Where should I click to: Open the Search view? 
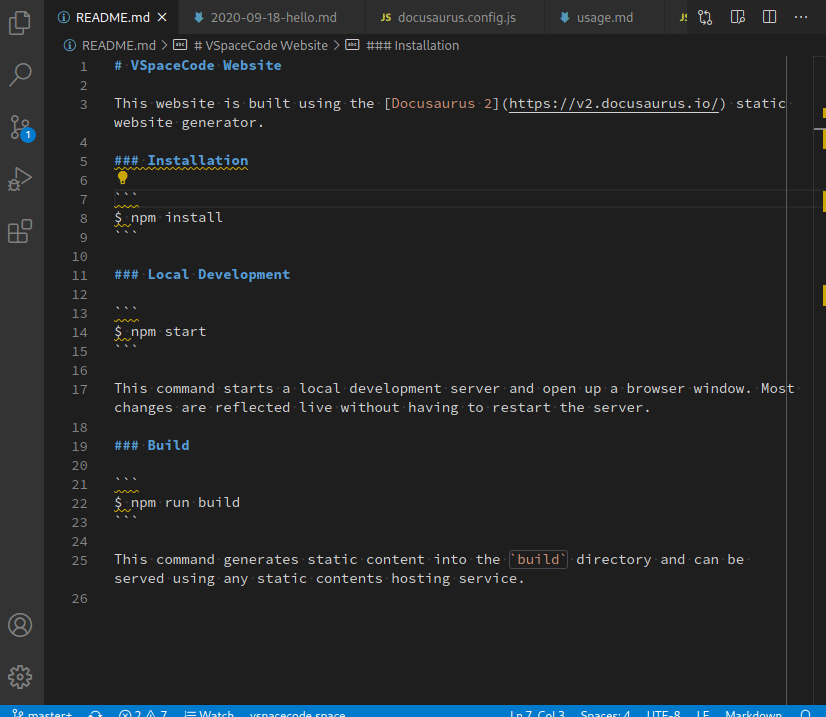(x=20, y=75)
